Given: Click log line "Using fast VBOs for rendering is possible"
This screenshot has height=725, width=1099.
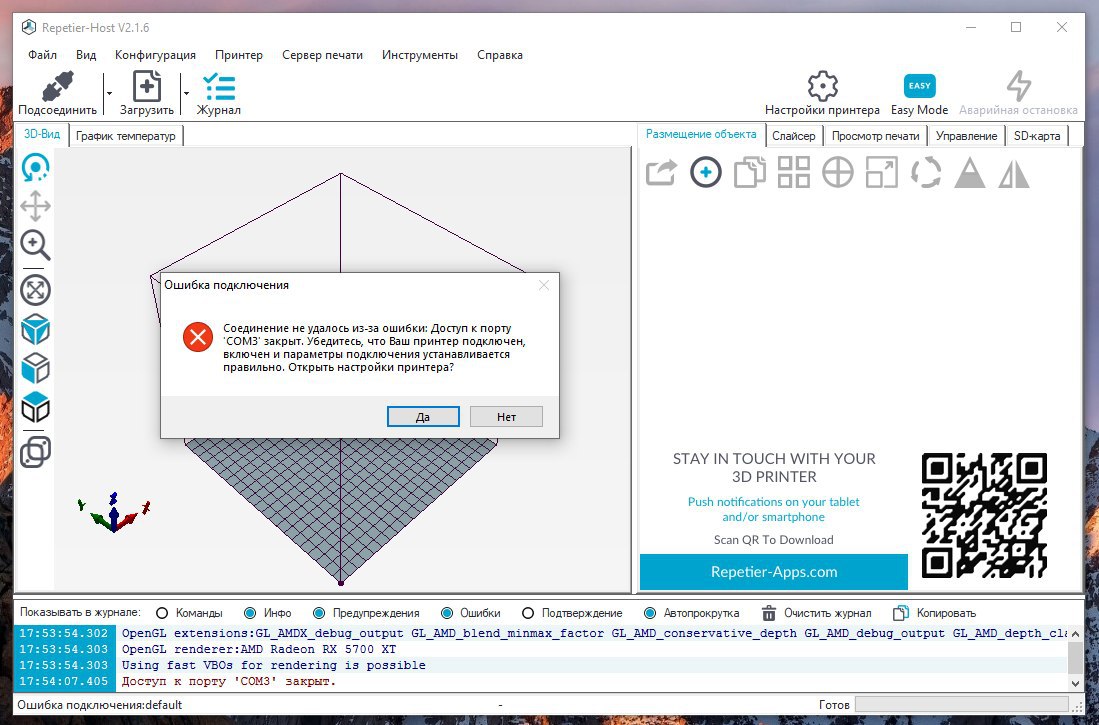Looking at the screenshot, I should (x=273, y=665).
